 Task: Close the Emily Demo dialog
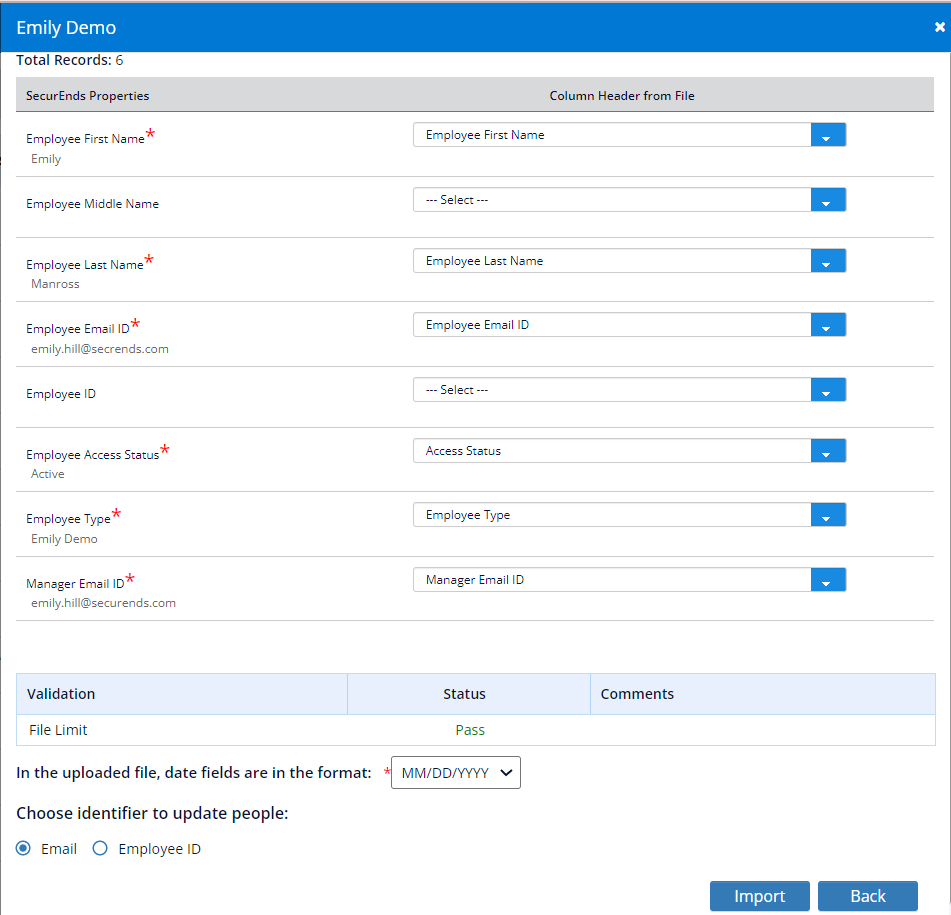[x=939, y=27]
